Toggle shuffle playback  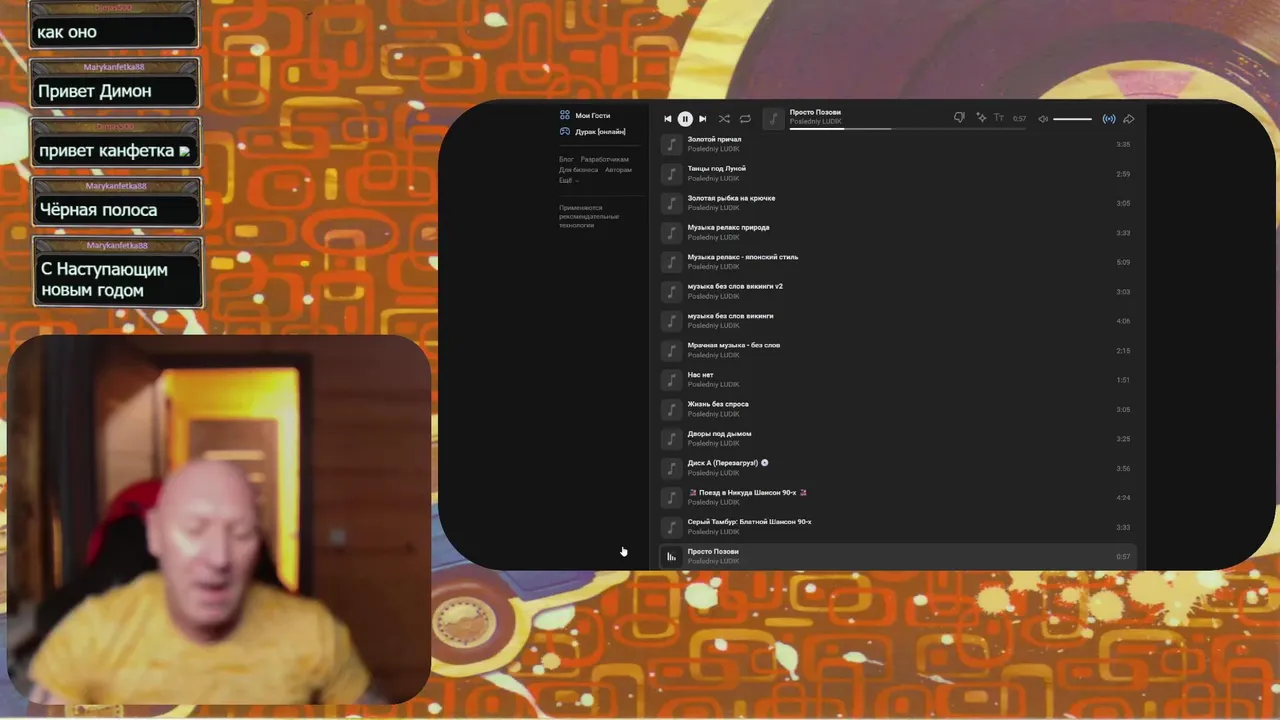[724, 119]
